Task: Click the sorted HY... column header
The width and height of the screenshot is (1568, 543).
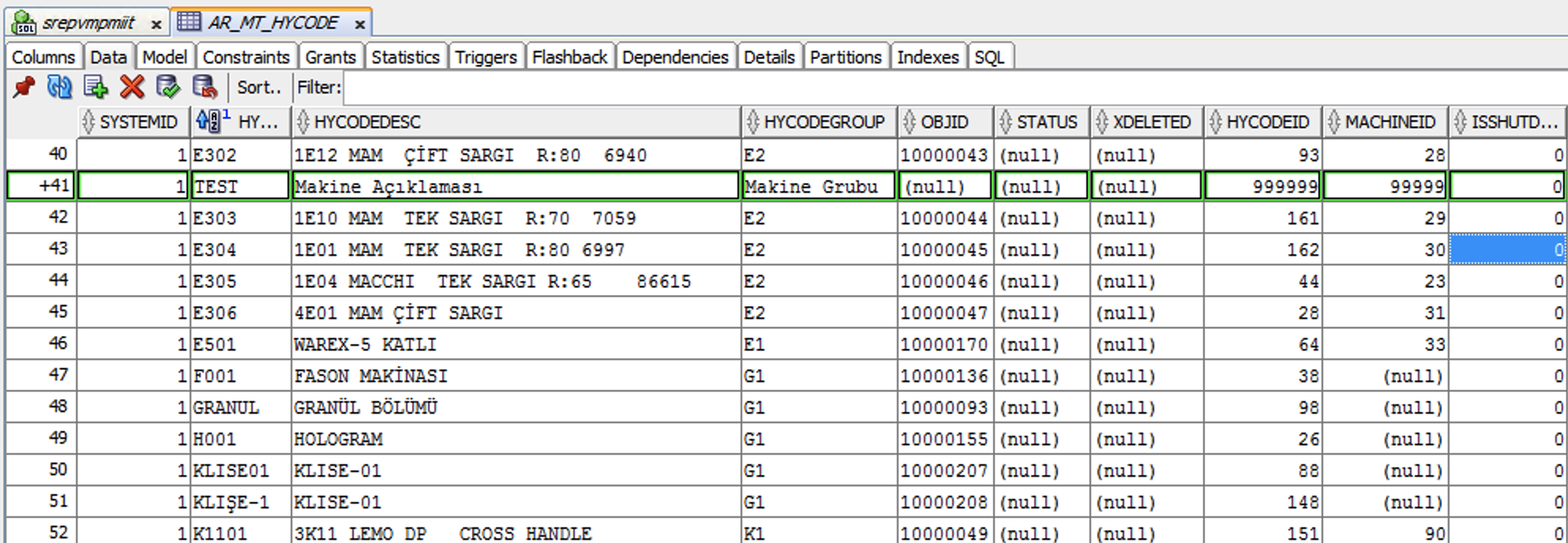Action: click(240, 122)
